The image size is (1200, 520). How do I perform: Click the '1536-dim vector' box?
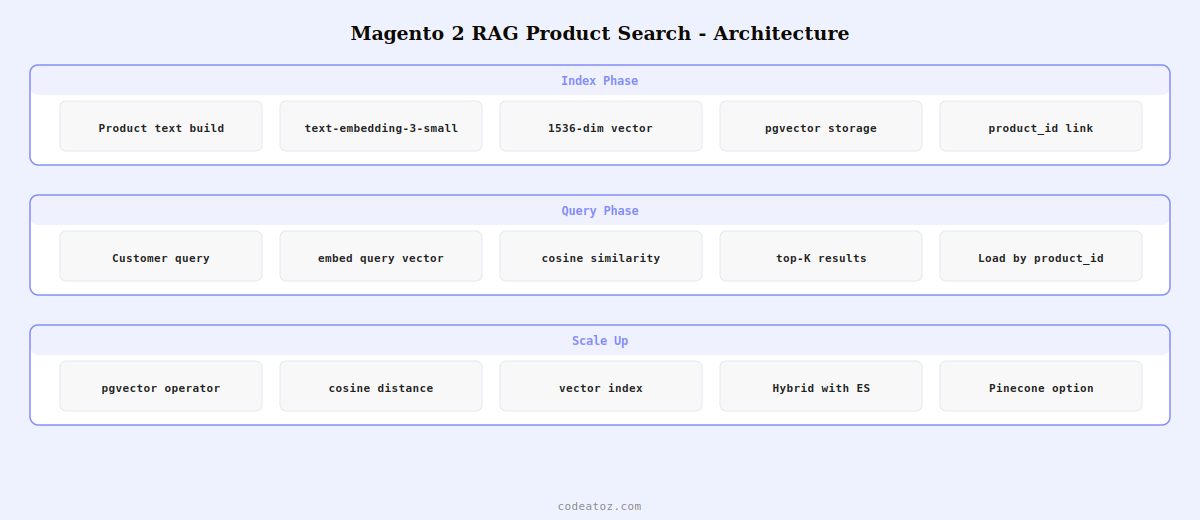point(601,126)
